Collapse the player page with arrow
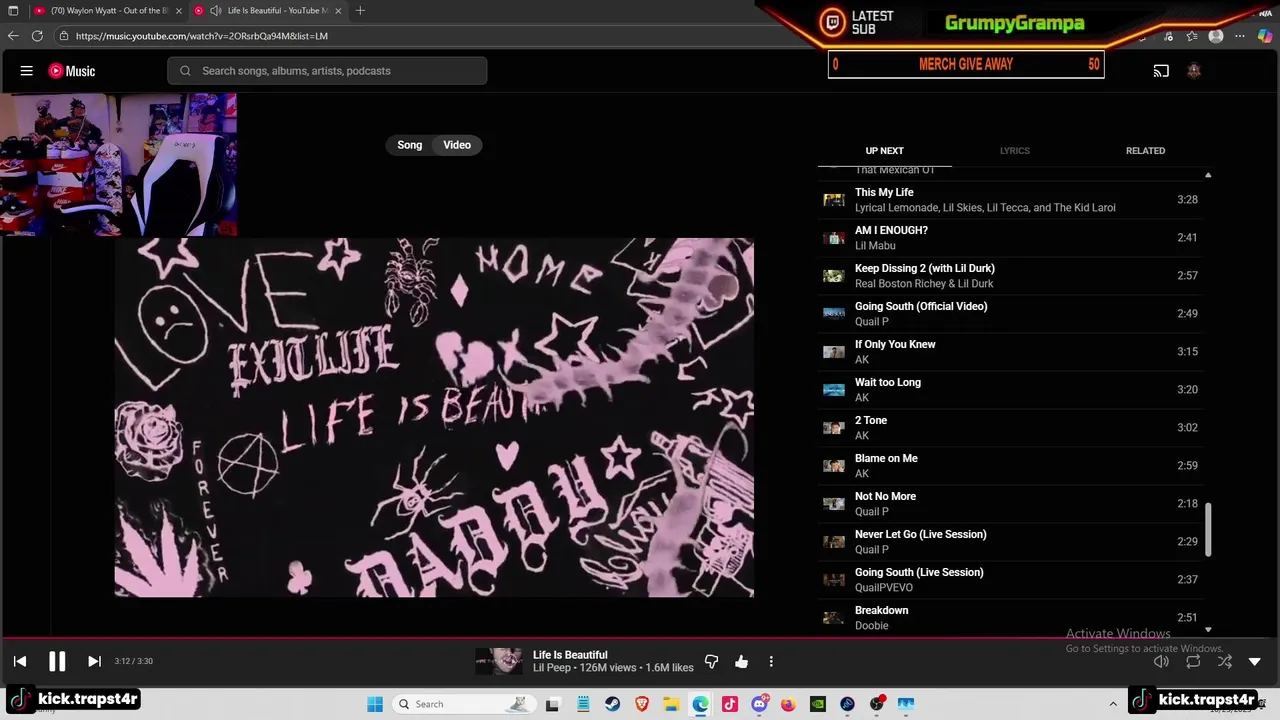Screen dimensions: 1280x720 pos(1255,661)
